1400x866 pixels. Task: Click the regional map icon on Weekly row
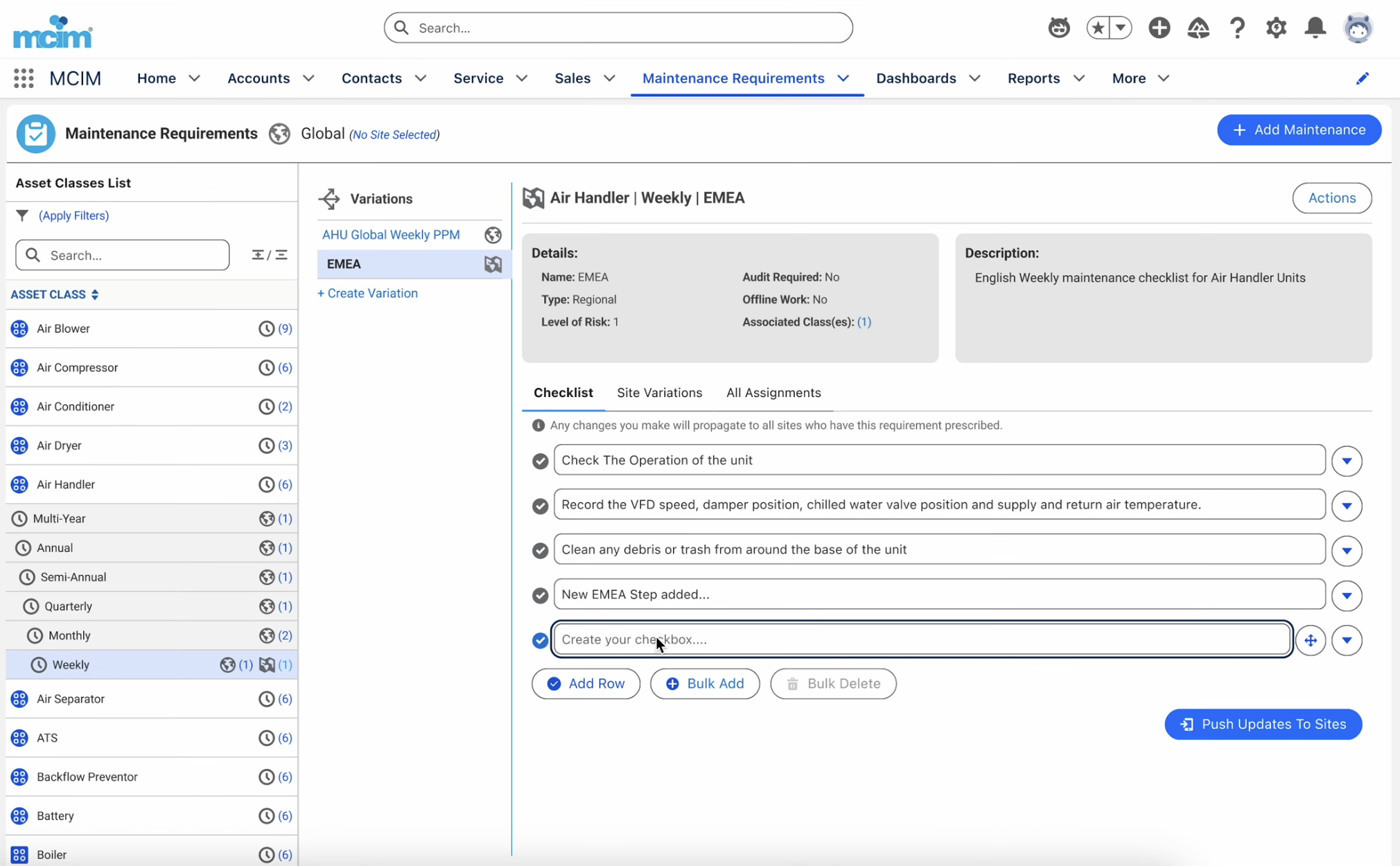(x=267, y=664)
